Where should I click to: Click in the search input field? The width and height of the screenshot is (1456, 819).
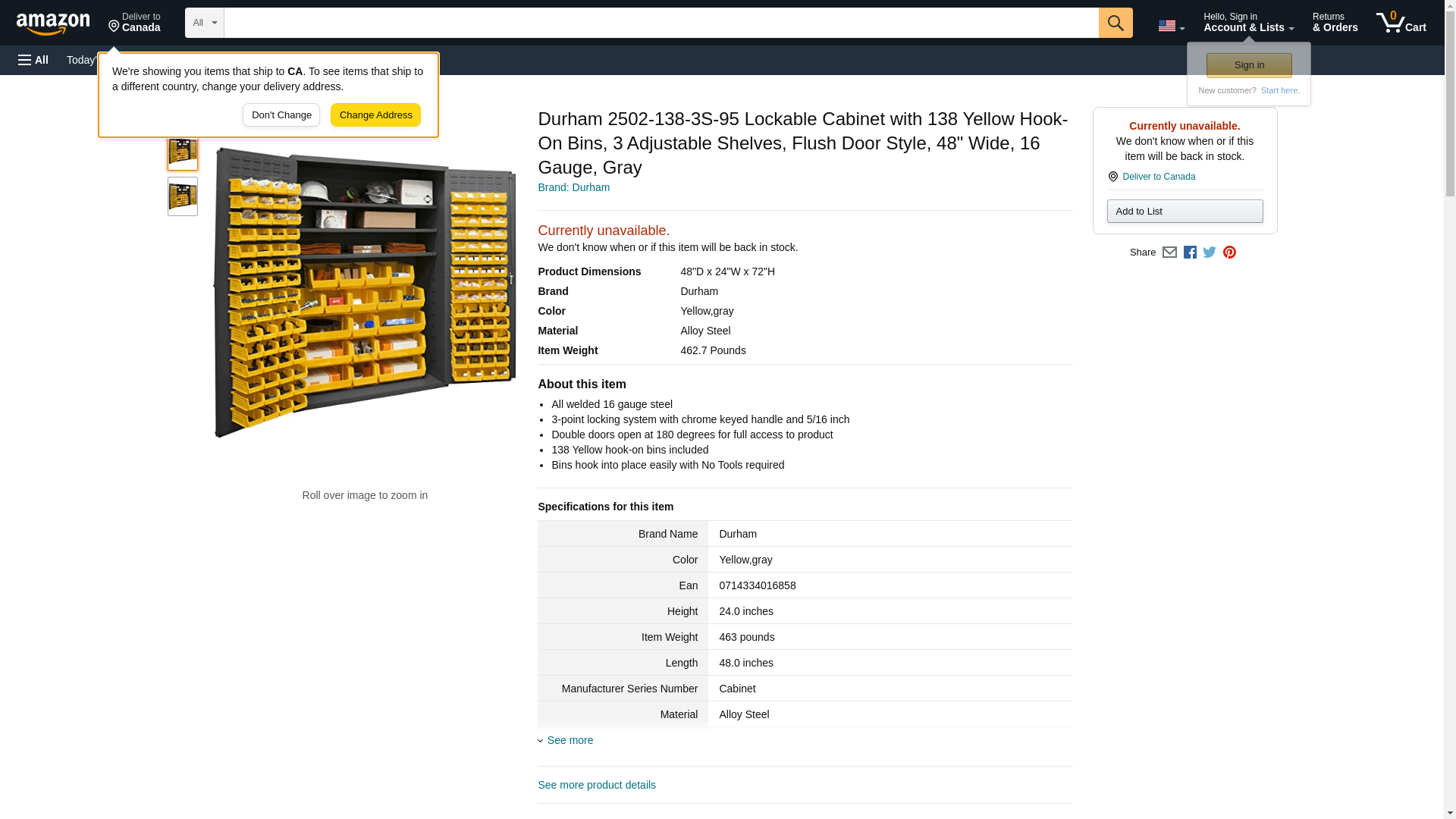pos(660,23)
